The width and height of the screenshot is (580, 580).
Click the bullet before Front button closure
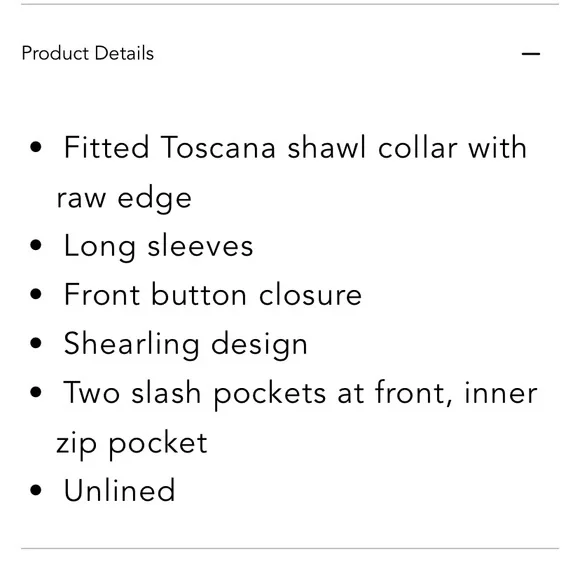(x=36, y=294)
